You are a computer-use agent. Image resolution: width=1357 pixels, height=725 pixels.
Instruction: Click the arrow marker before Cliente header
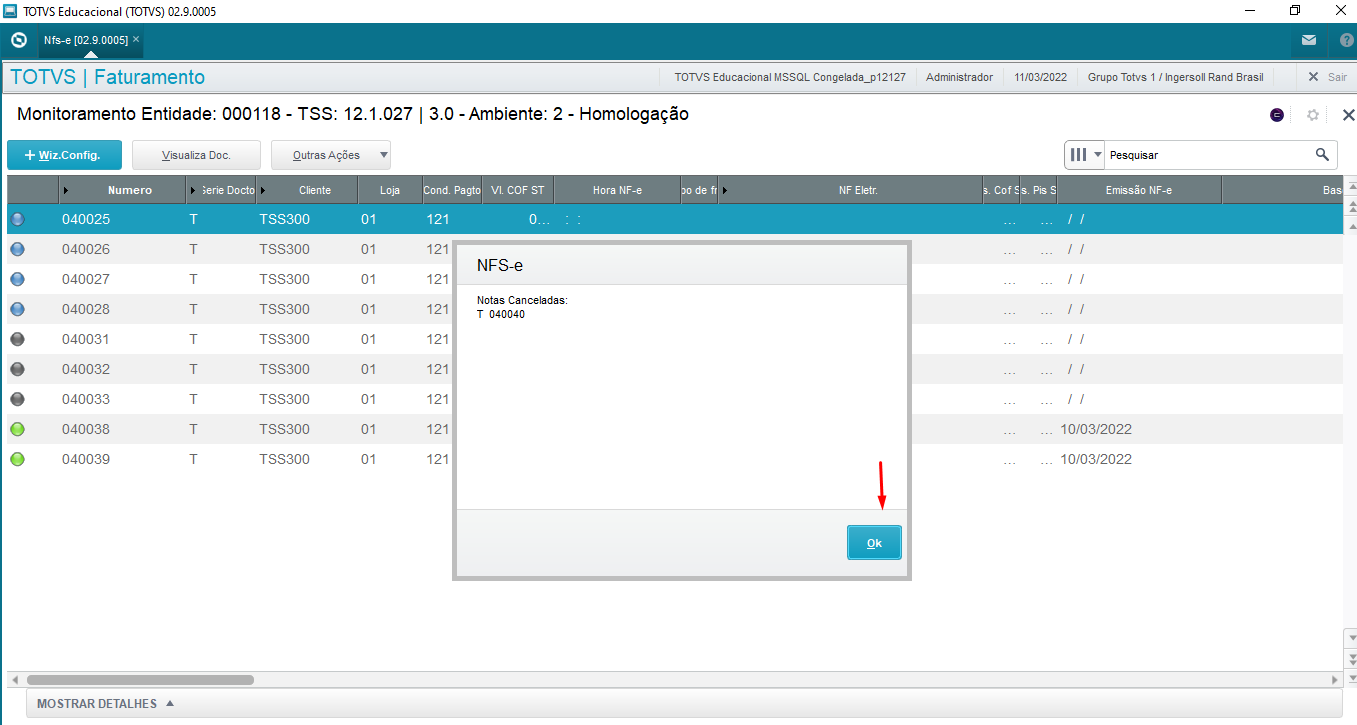point(263,190)
